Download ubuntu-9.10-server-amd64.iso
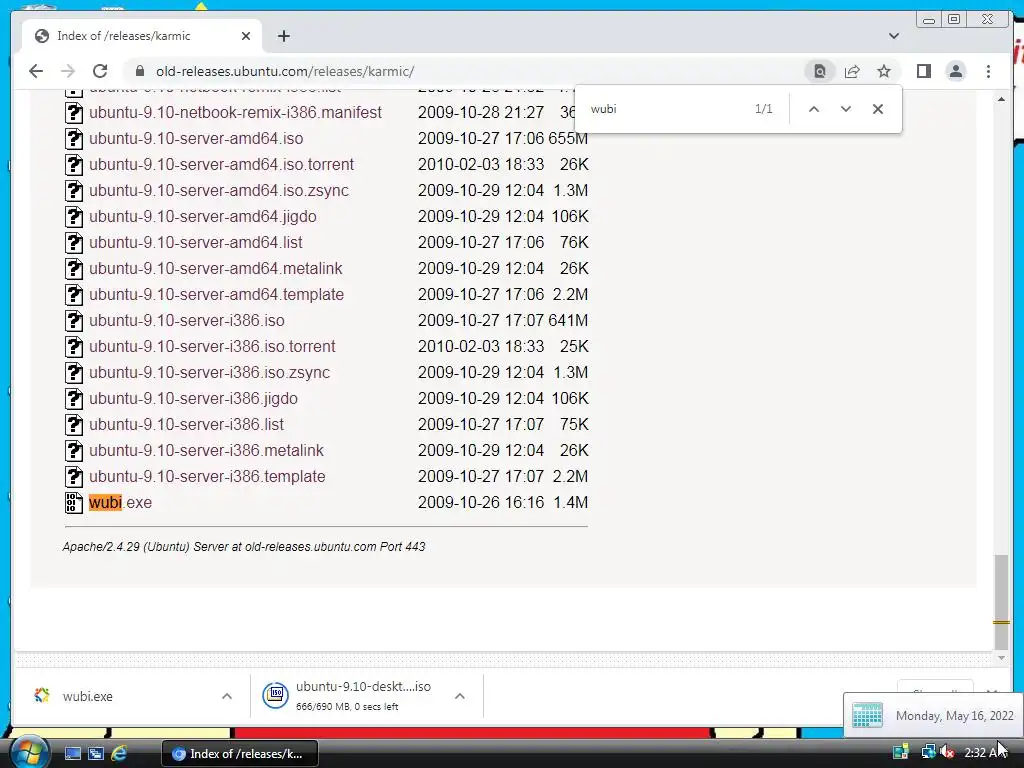 click(196, 138)
